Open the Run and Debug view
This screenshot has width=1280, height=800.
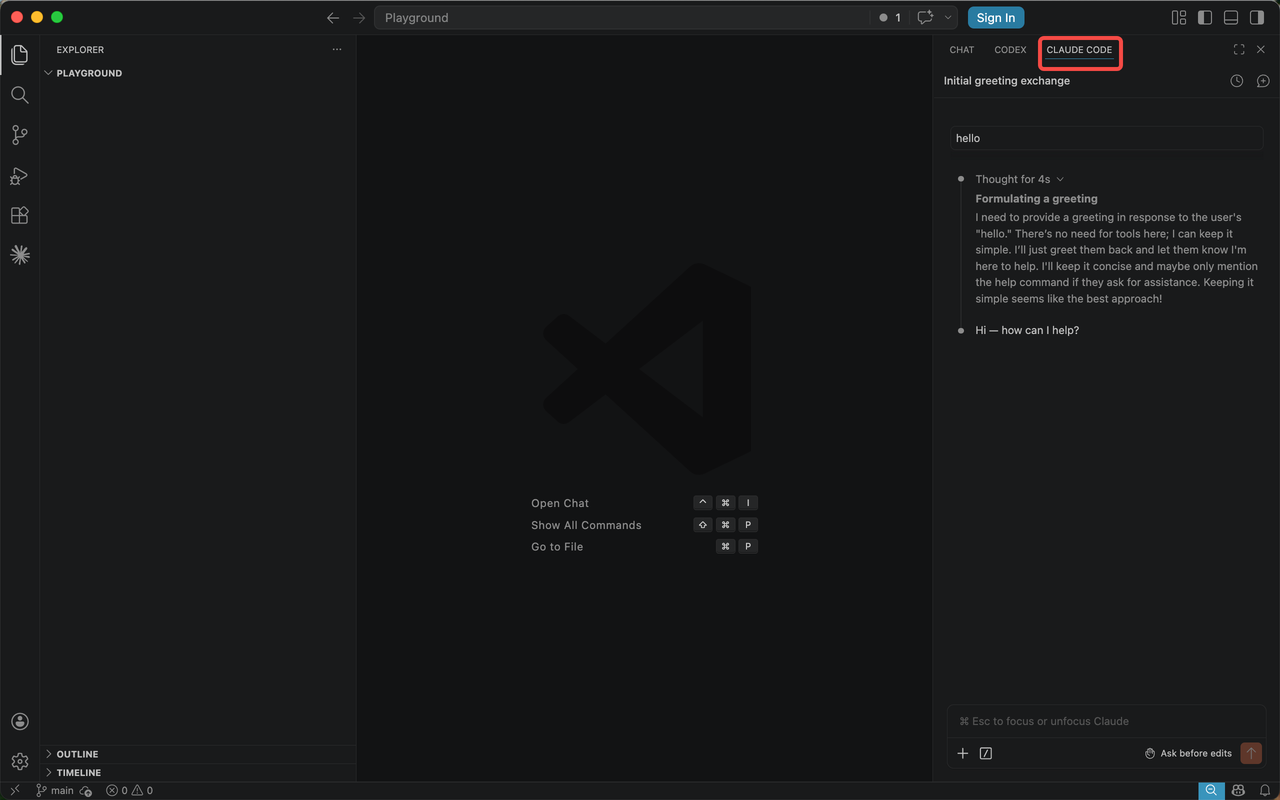coord(19,176)
